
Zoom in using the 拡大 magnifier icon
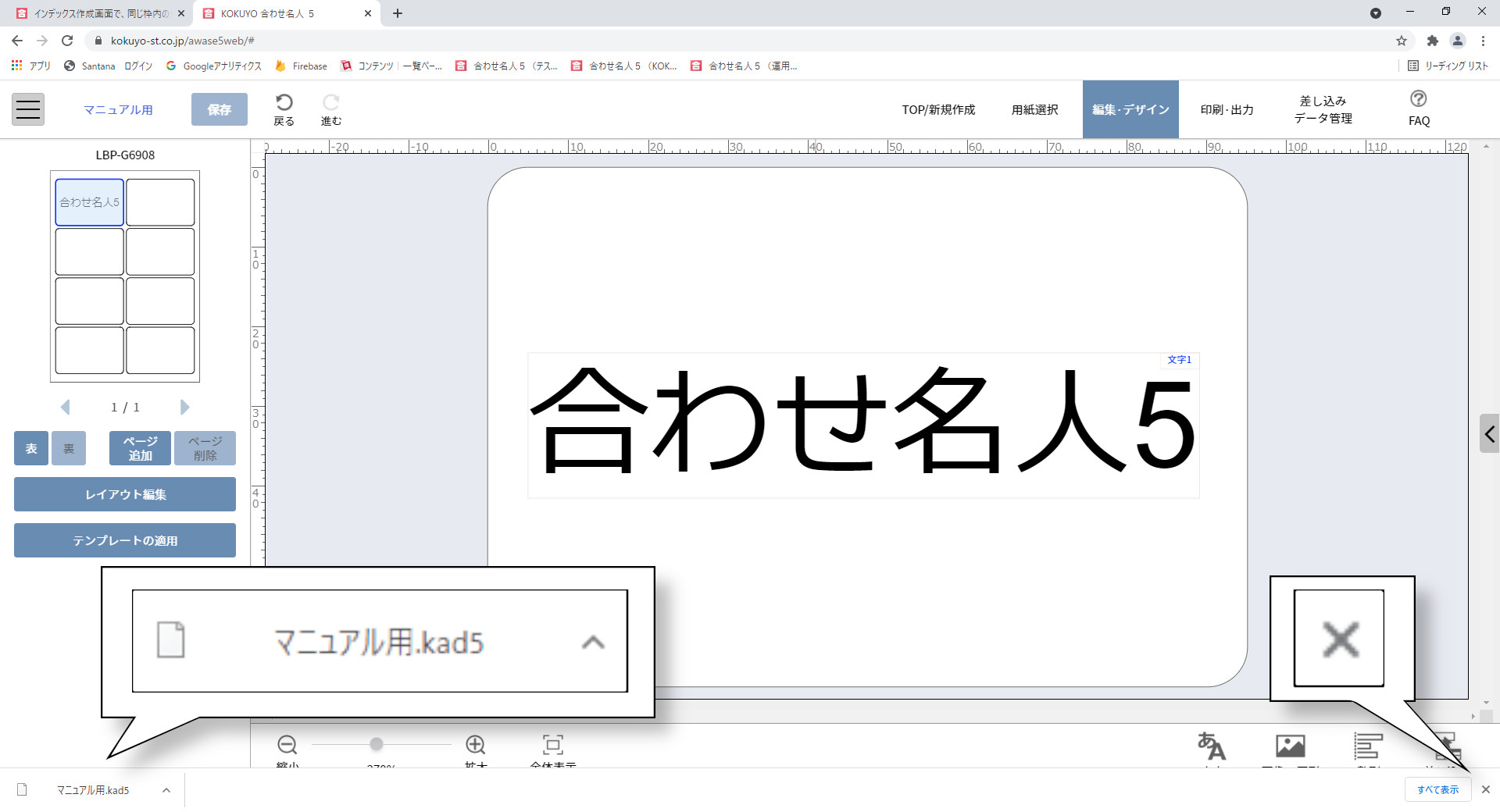point(476,744)
